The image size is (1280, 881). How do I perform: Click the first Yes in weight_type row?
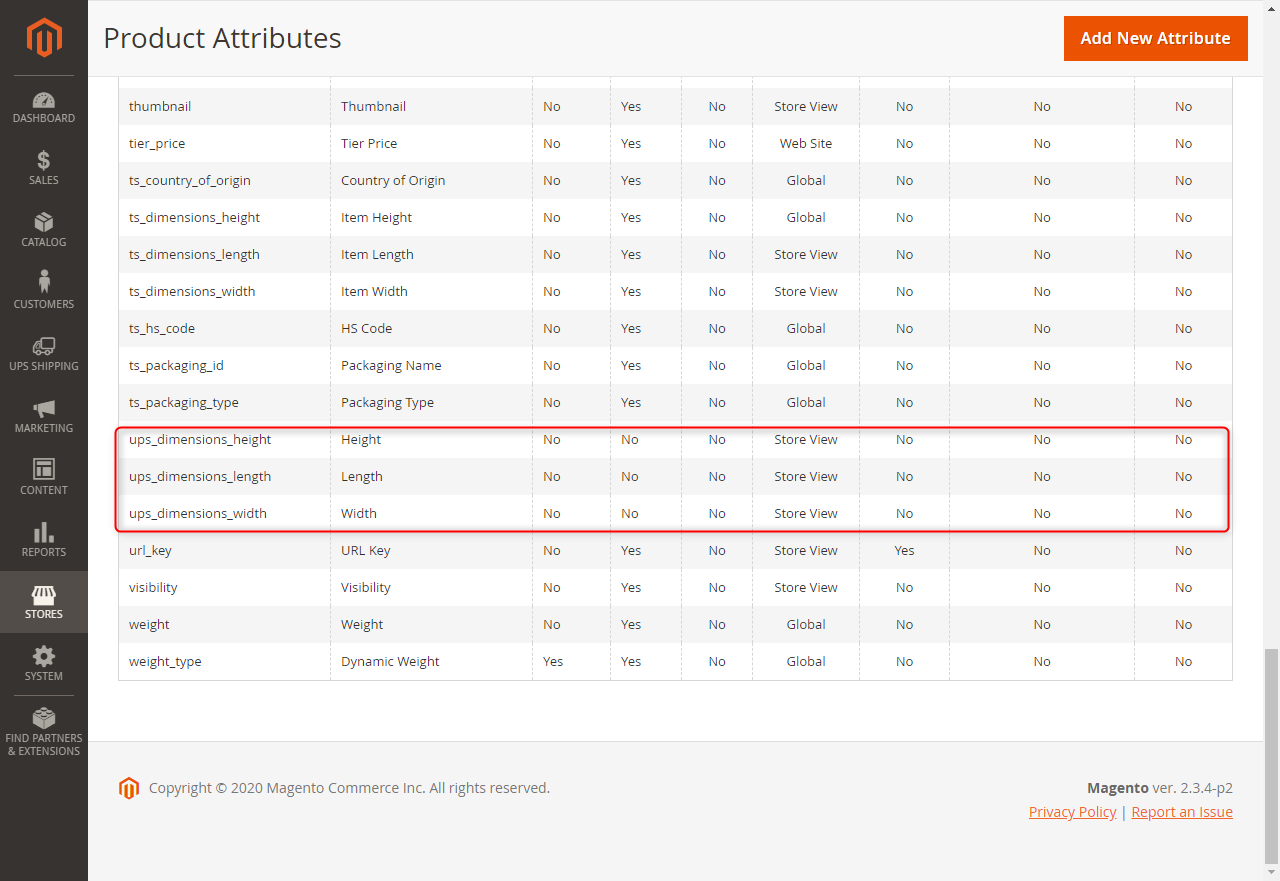point(553,661)
